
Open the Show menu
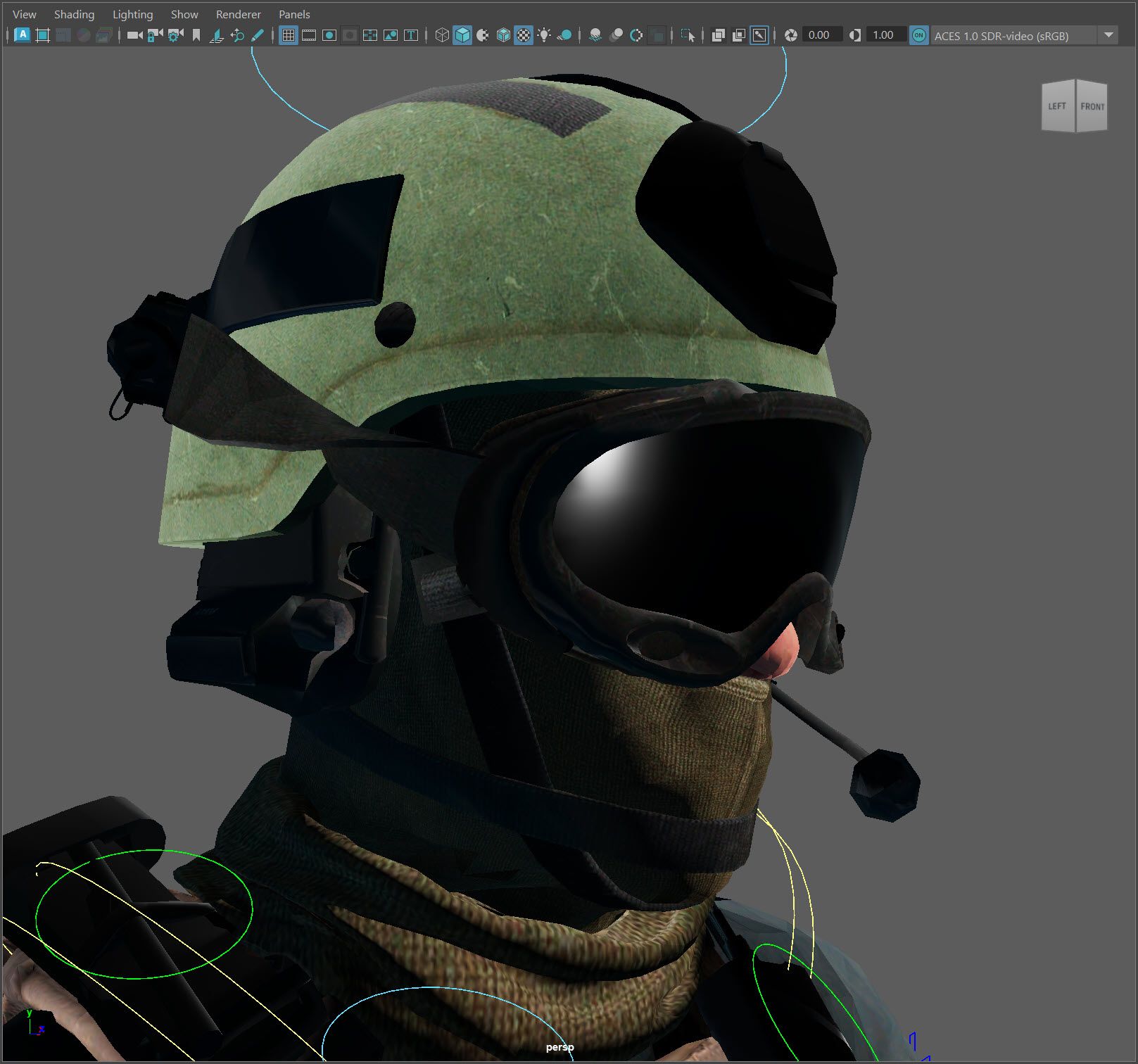(184, 14)
